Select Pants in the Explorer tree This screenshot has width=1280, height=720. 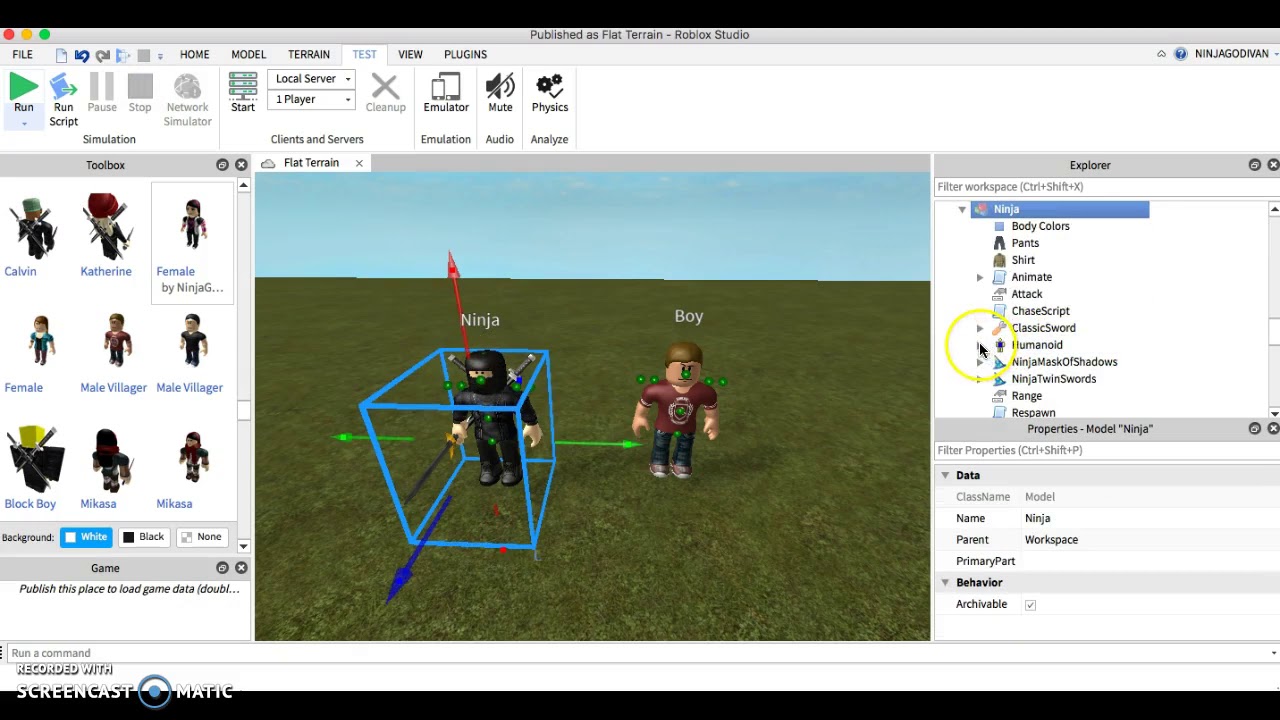1025,243
